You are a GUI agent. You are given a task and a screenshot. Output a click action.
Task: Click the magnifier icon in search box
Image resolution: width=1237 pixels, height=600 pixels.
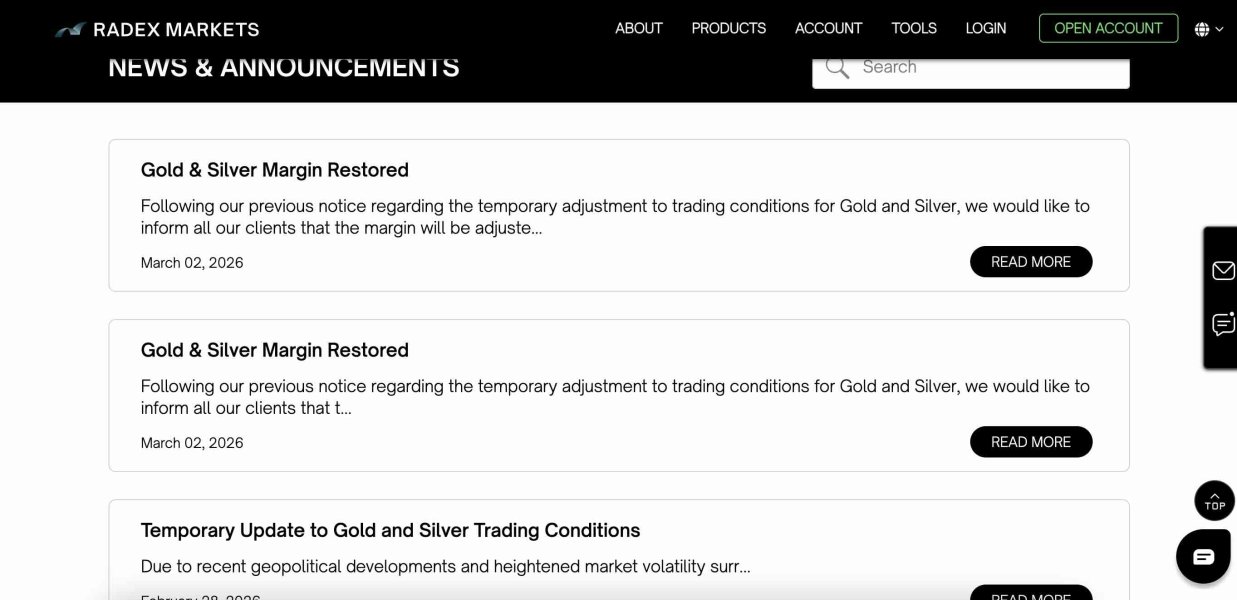coord(837,67)
